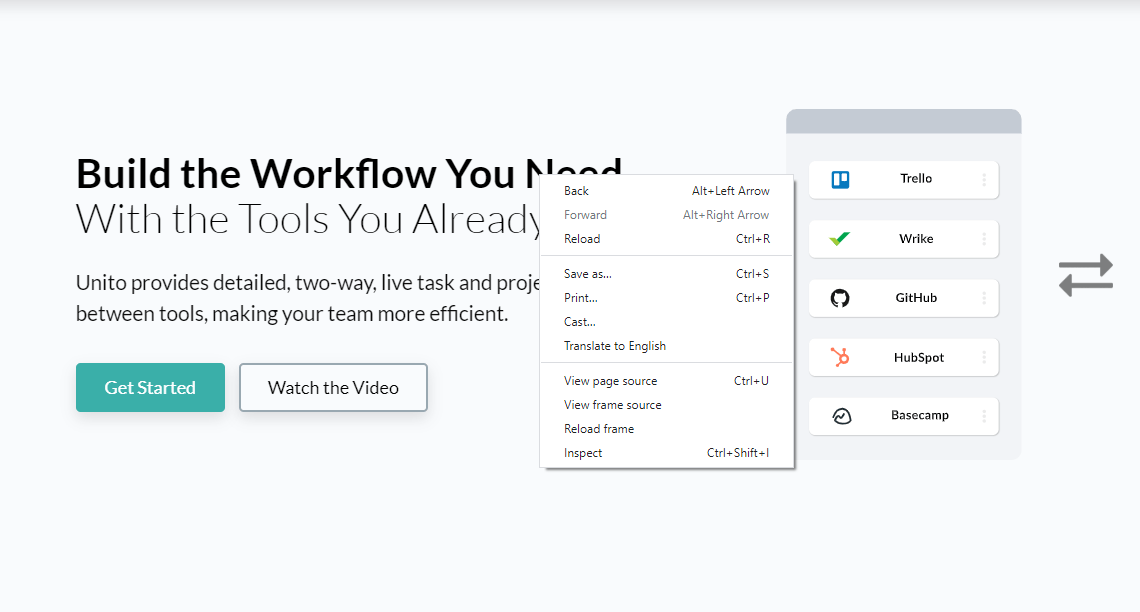Click the Trello logo icon
The width and height of the screenshot is (1140, 612).
(x=840, y=180)
